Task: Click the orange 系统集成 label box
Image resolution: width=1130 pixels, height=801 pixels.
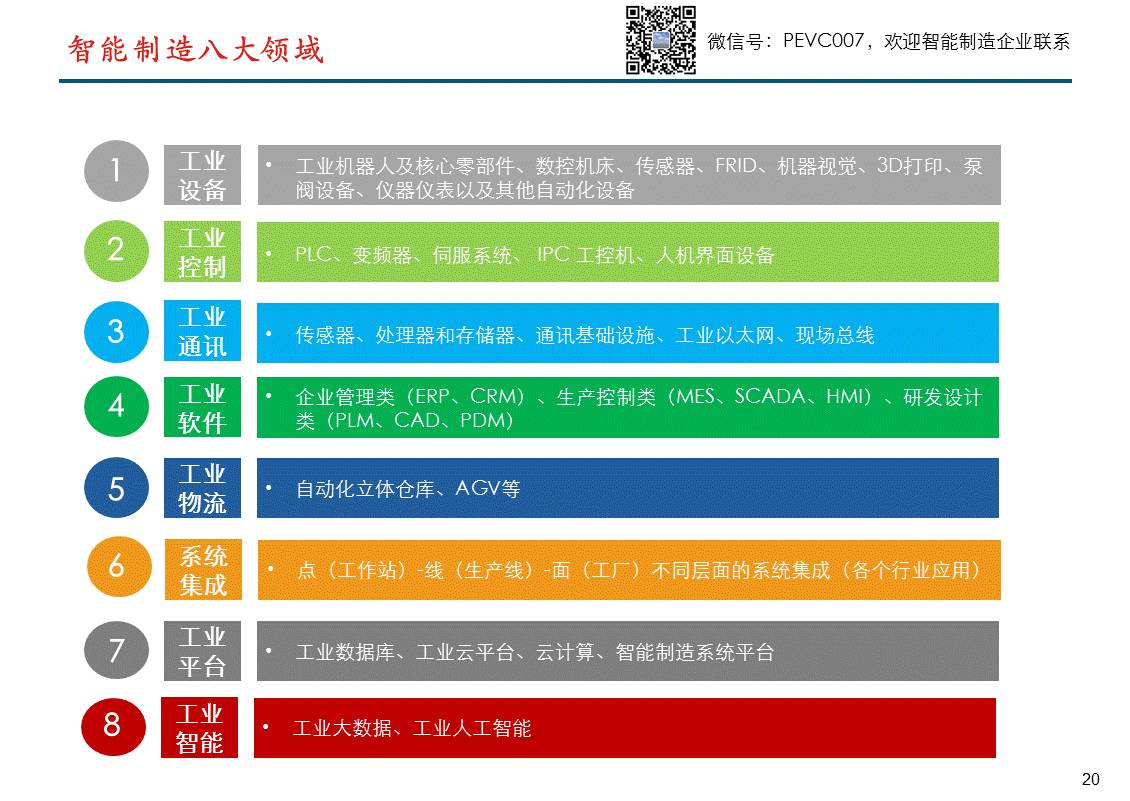Action: [203, 569]
